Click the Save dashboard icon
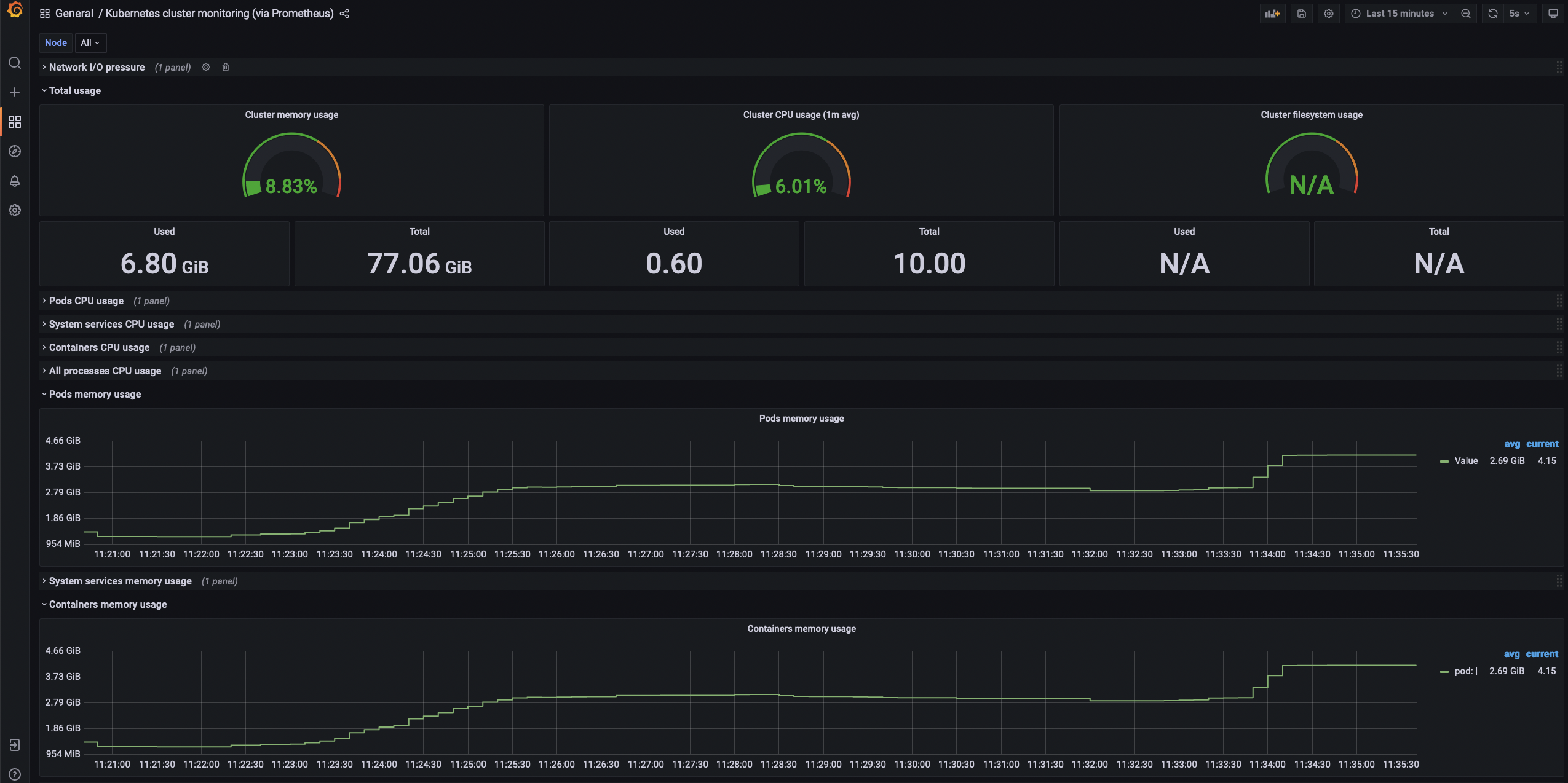1568x783 pixels. click(x=1302, y=14)
